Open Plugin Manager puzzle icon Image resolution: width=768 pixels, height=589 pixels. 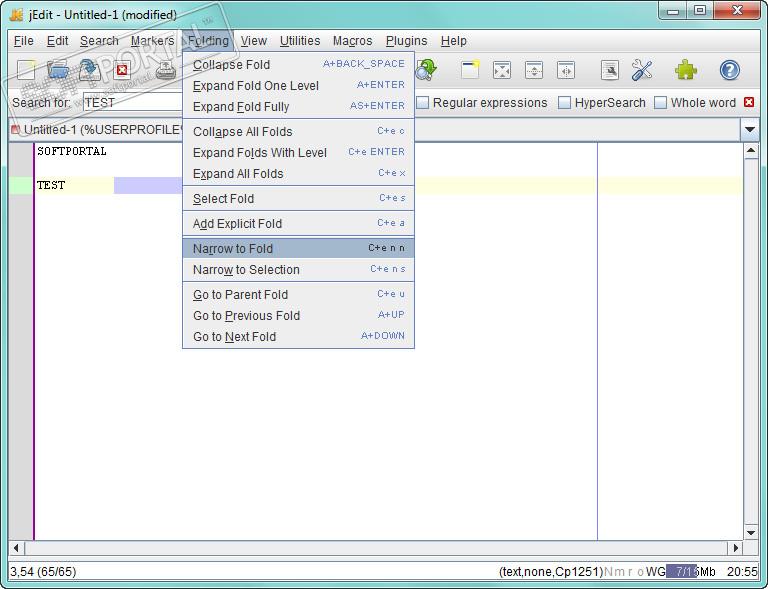click(x=686, y=70)
